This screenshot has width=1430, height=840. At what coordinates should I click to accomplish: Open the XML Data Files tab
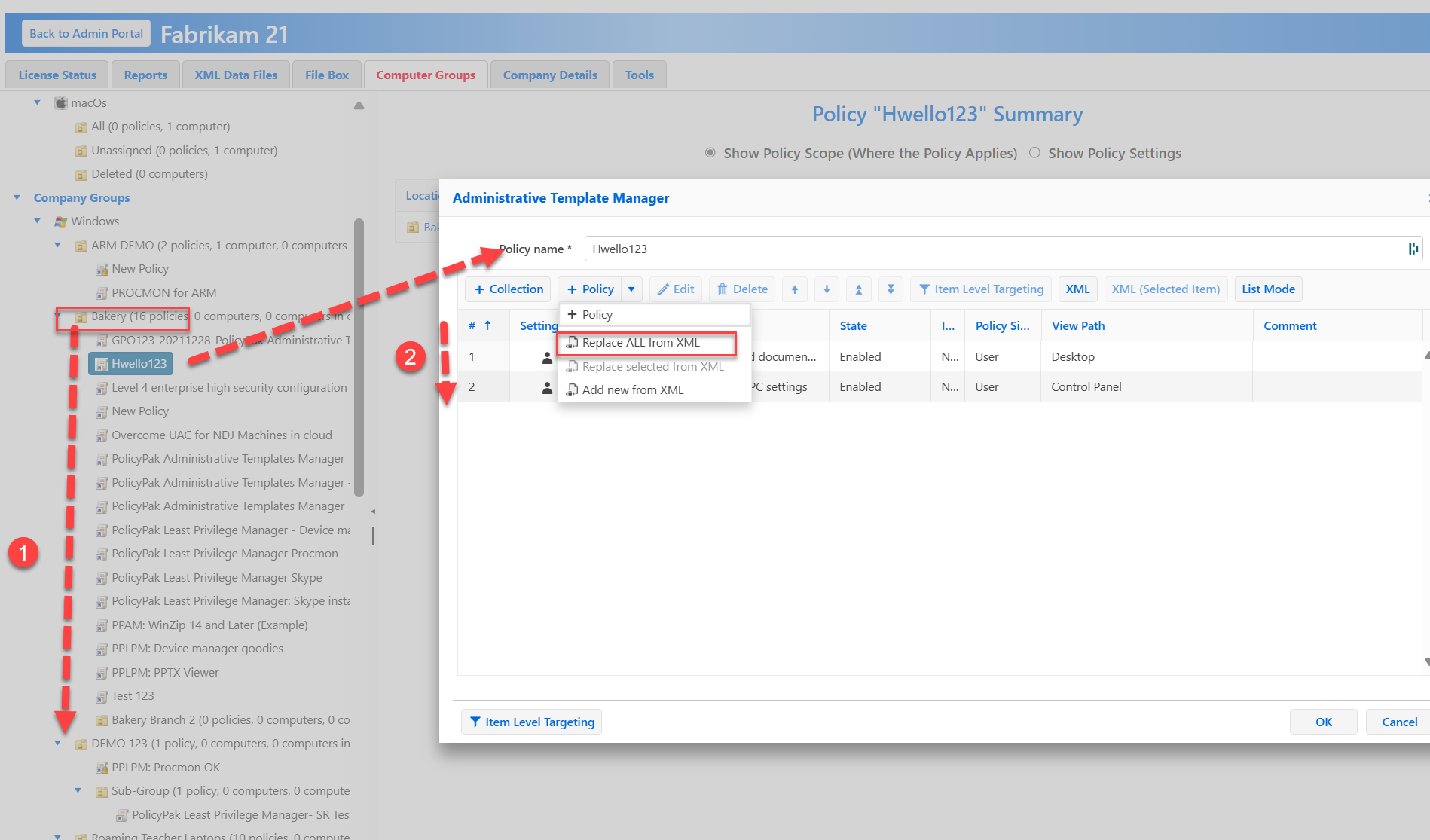236,75
